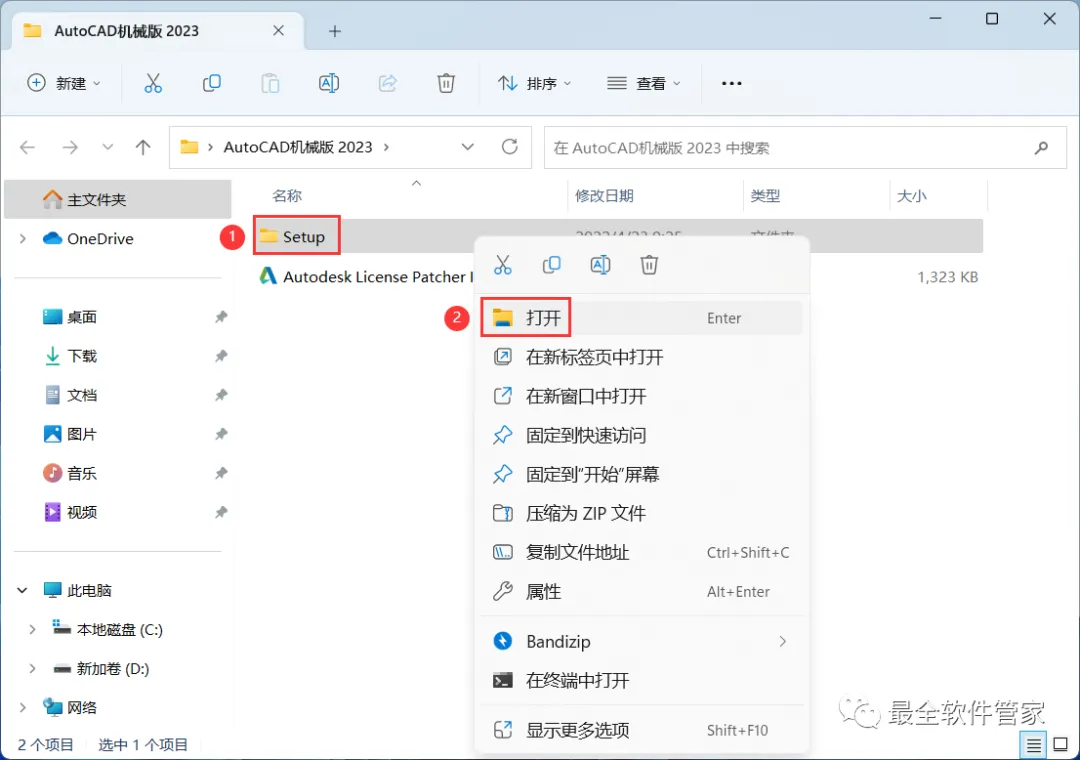
Task: Choose 在新标签页中打开
Action: pos(641,357)
